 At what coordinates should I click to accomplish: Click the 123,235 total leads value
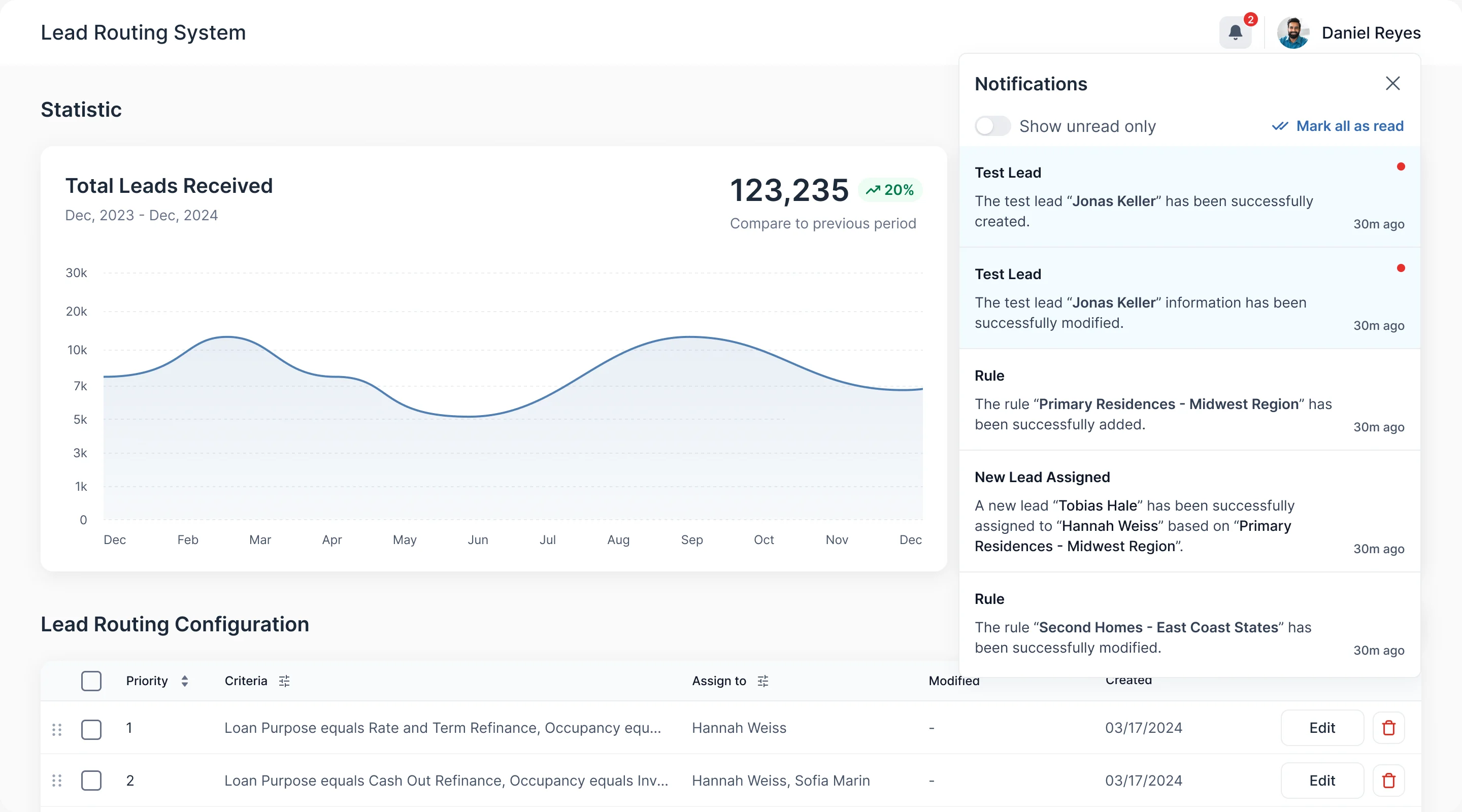click(x=789, y=190)
